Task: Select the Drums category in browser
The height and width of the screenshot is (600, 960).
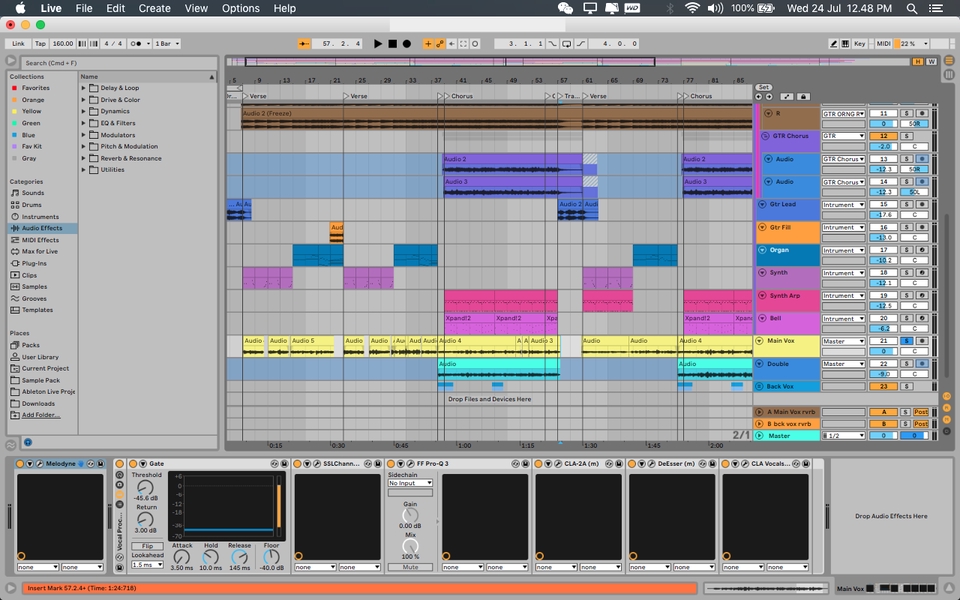Action: 33,205
